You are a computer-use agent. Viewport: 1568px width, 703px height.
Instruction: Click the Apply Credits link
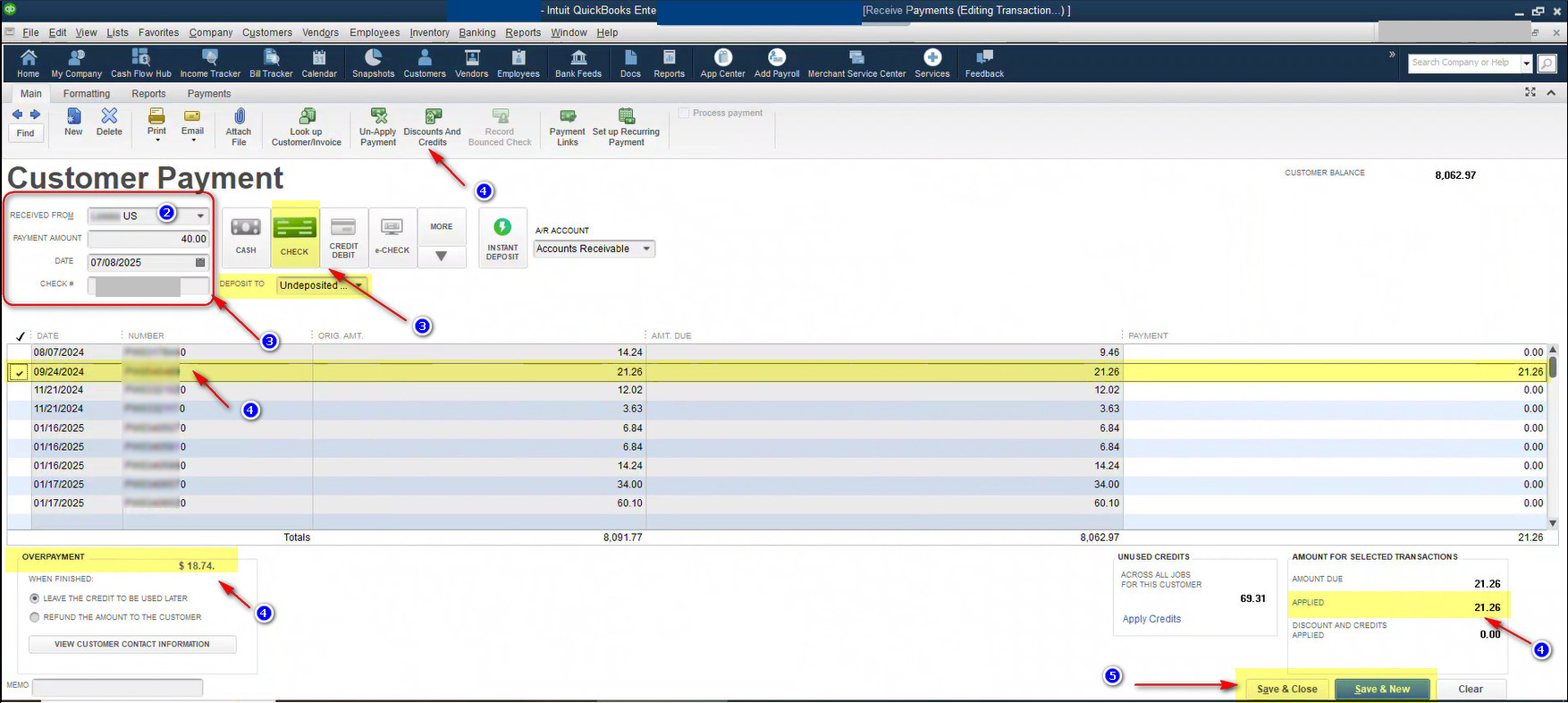[1151, 619]
